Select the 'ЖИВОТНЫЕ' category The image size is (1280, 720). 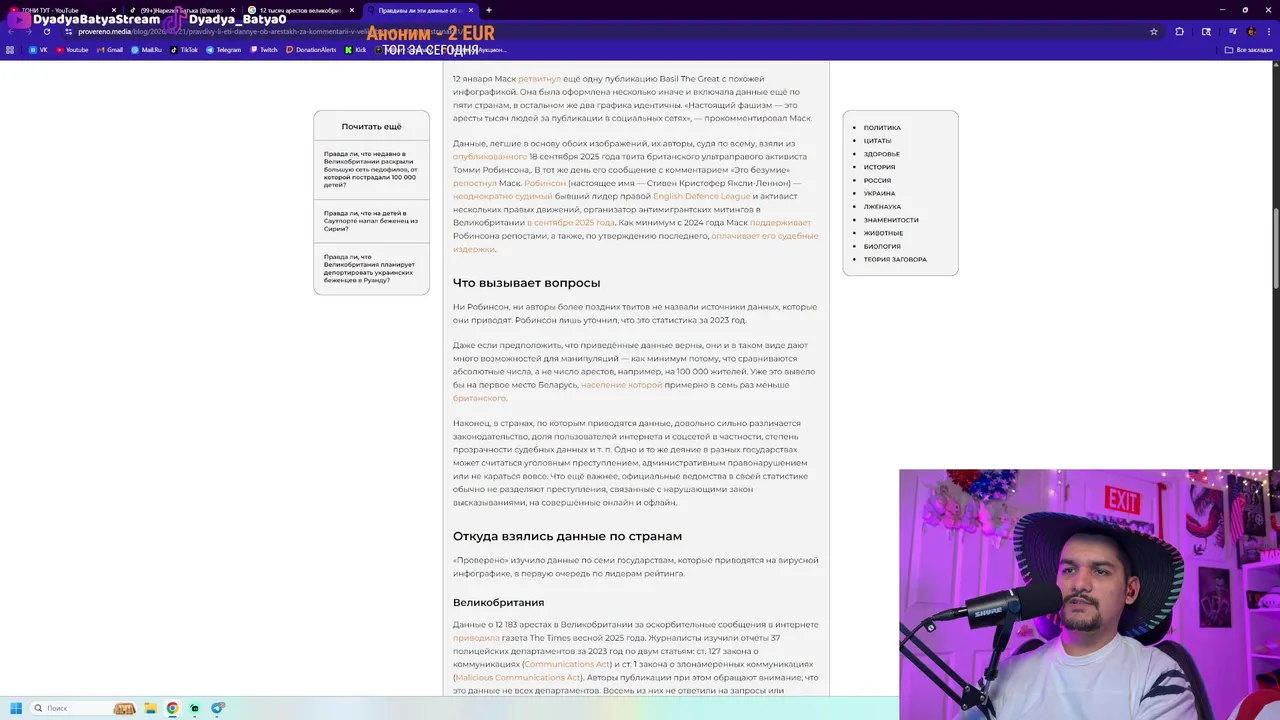[x=883, y=233]
